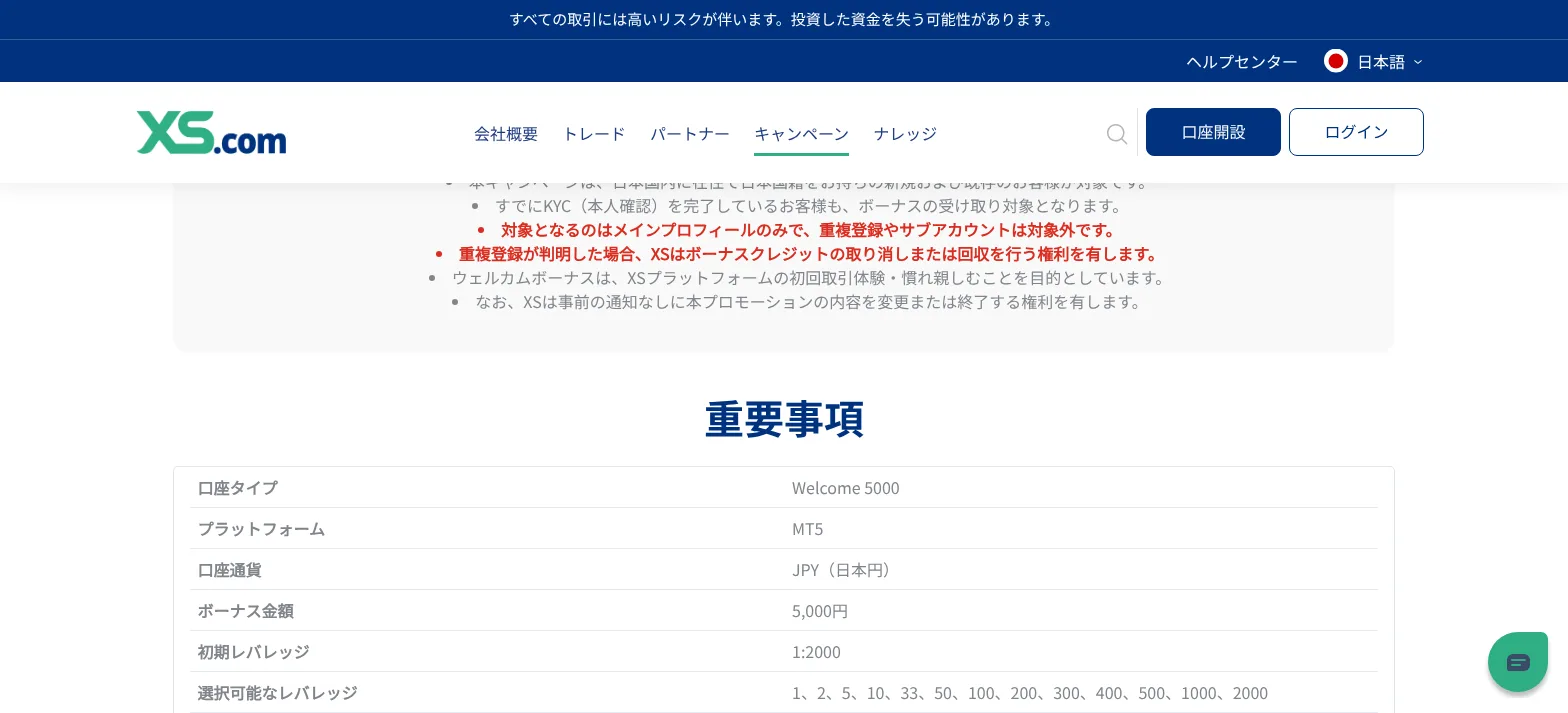
Task: Select the list of selectable leverage values
Action: click(x=1030, y=693)
